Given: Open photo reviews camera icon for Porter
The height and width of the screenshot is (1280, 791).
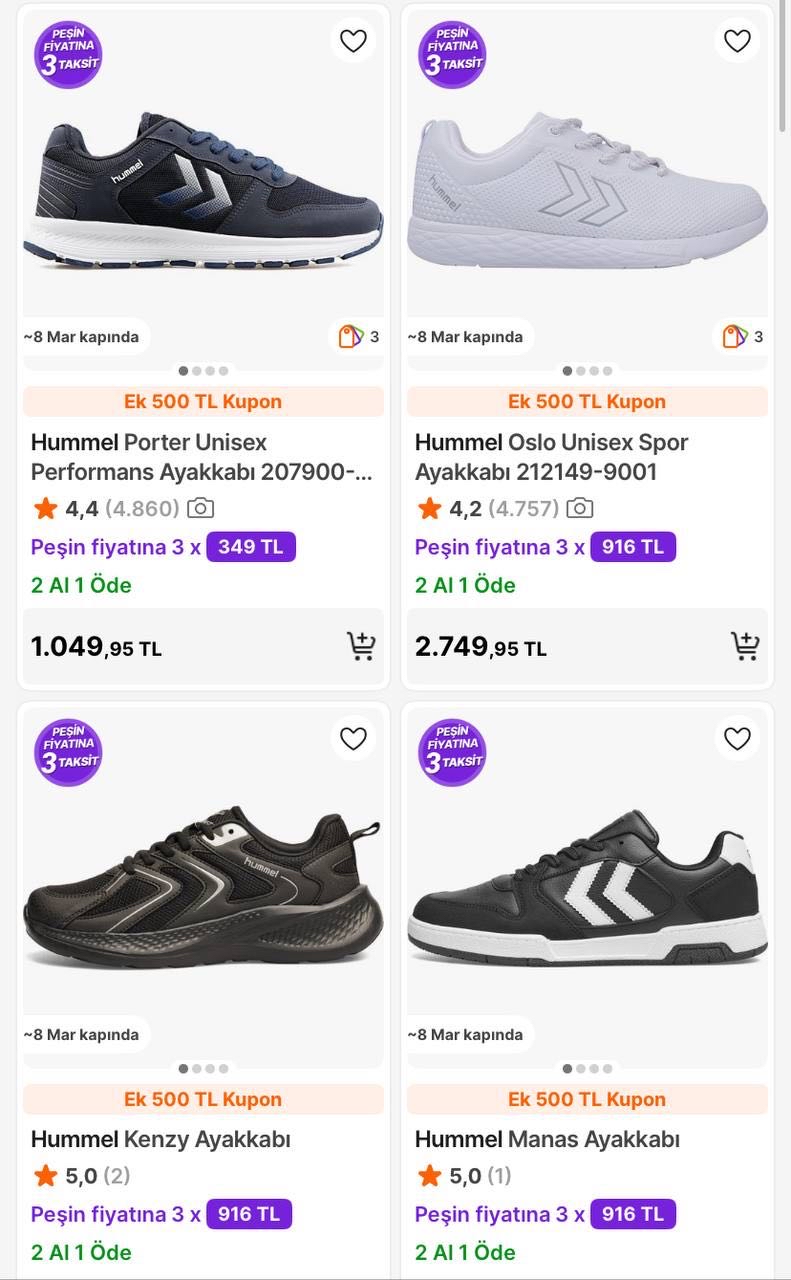Looking at the screenshot, I should (x=200, y=509).
